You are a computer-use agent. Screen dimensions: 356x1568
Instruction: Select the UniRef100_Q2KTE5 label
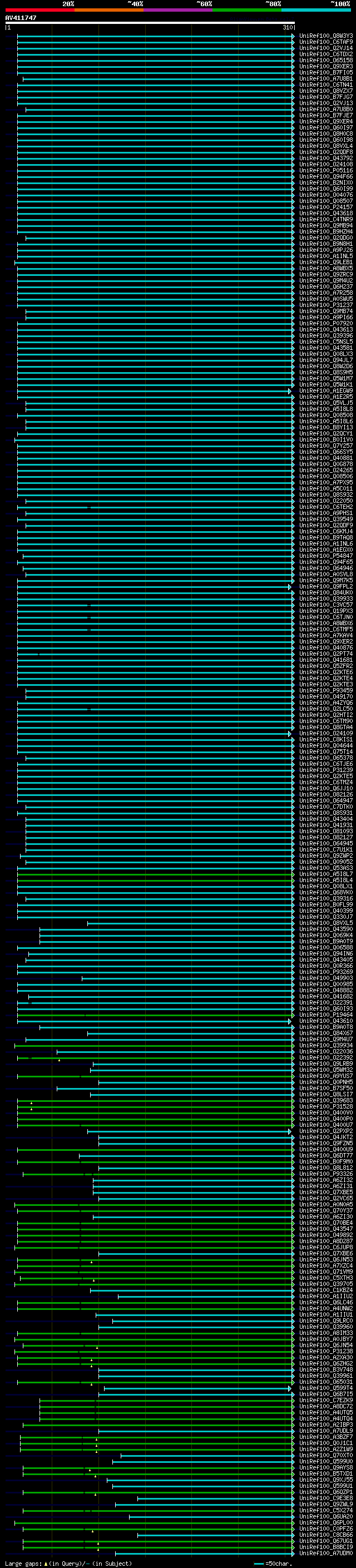coord(326,776)
